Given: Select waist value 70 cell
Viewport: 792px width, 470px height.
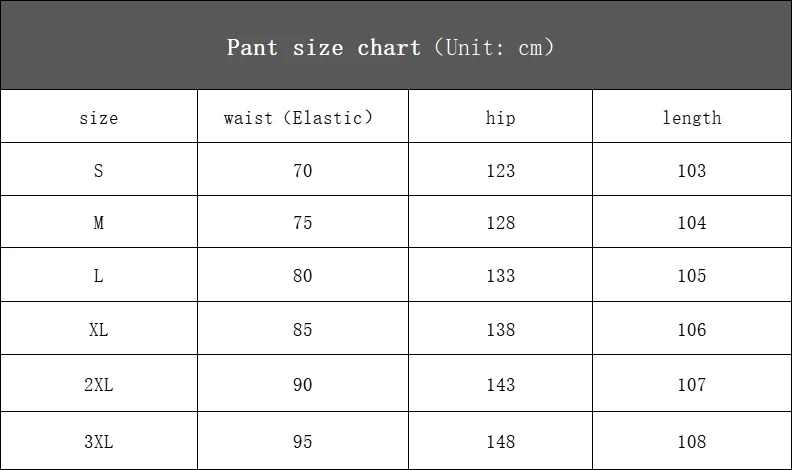Looking at the screenshot, I should coord(303,171).
